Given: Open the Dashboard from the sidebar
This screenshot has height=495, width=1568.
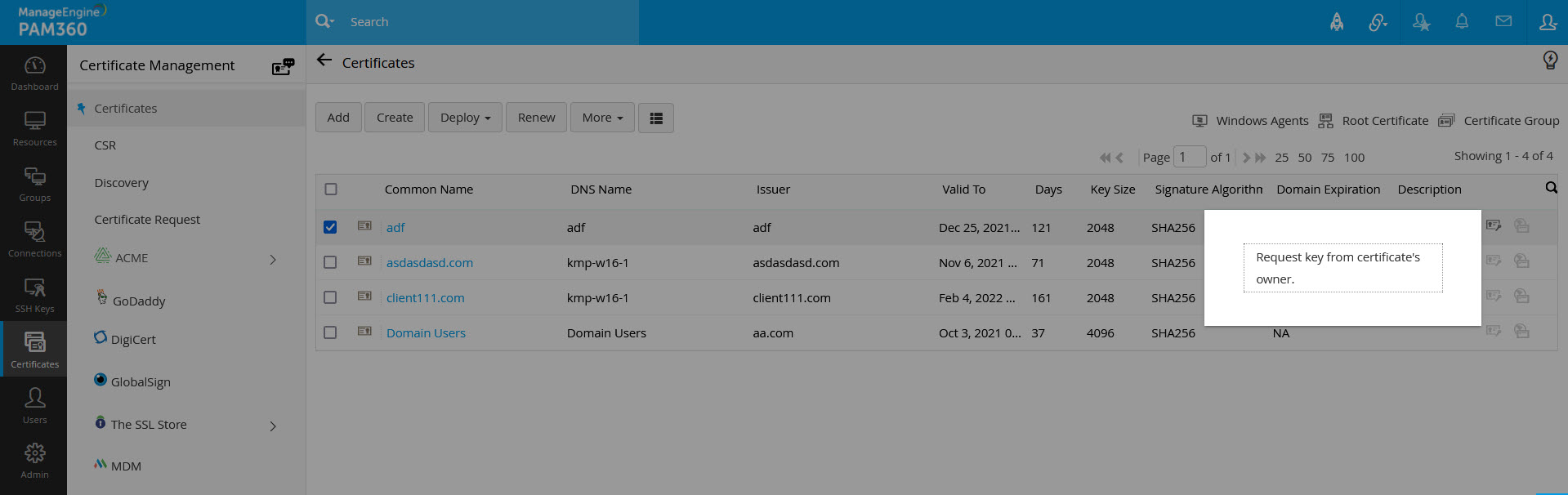Looking at the screenshot, I should pos(34,73).
